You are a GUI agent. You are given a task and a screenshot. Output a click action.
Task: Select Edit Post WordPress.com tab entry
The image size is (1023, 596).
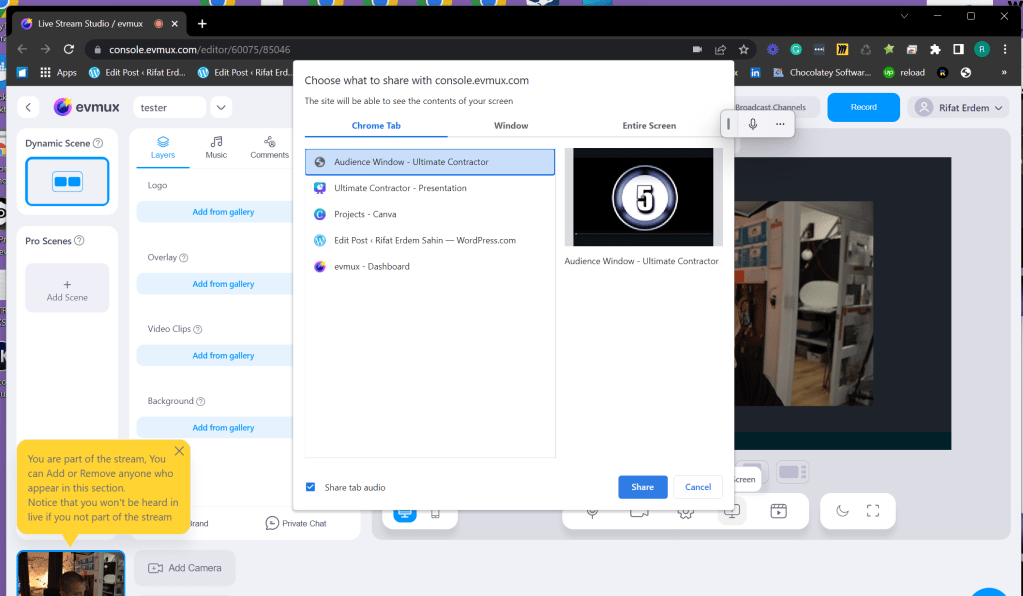pyautogui.click(x=430, y=240)
